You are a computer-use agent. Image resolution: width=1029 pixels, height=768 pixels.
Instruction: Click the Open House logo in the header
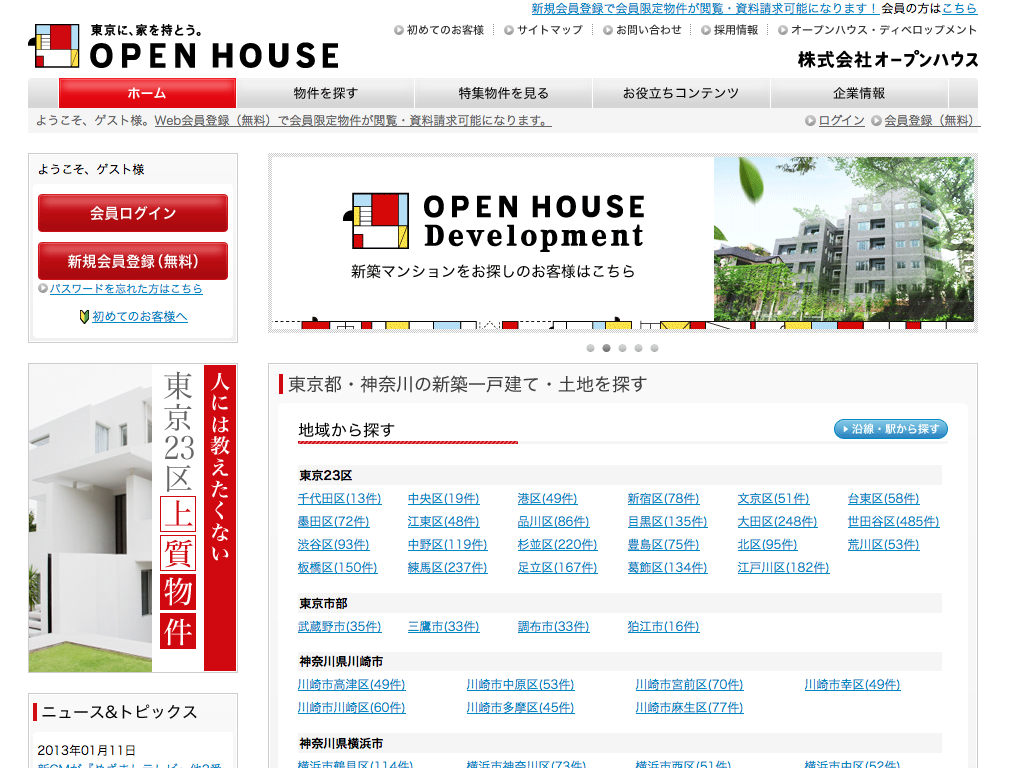coord(184,47)
